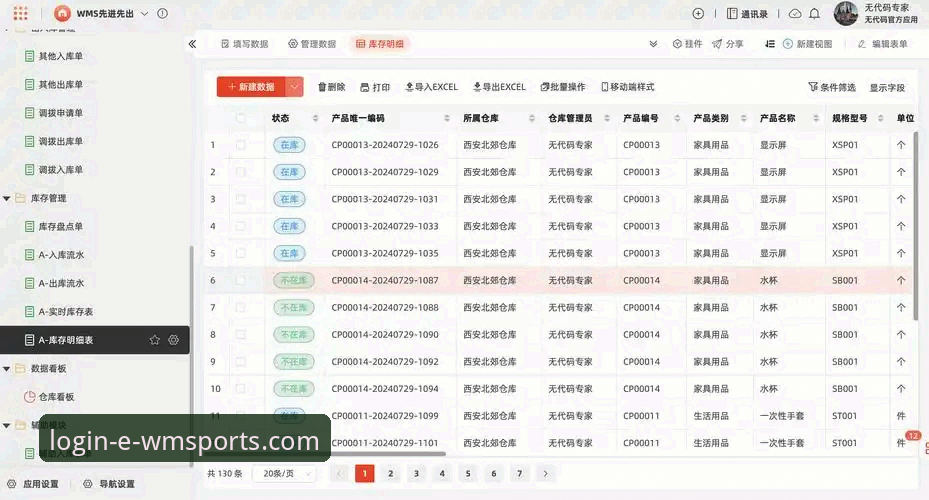The width and height of the screenshot is (929, 500).
Task: Click the user avatar picture
Action: 845,13
